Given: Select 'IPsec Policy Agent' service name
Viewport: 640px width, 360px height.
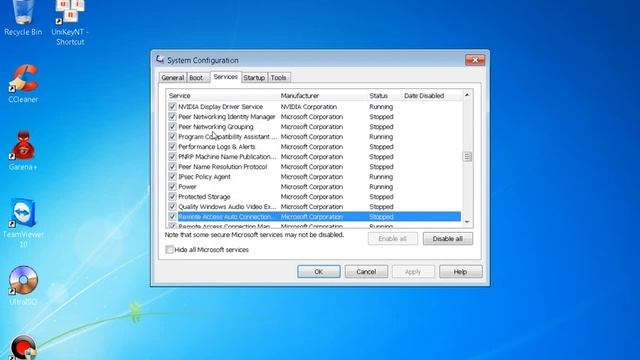Looking at the screenshot, I should (204, 177).
